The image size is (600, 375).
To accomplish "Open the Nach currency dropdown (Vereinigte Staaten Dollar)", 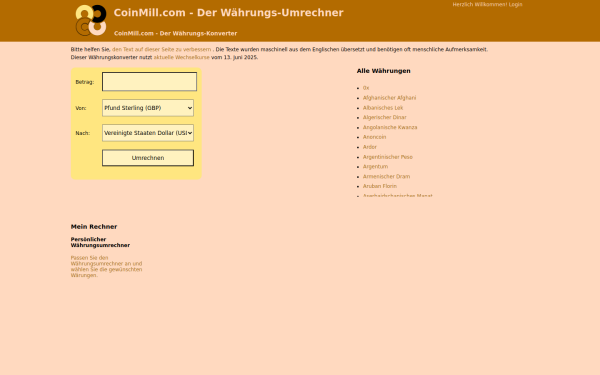I will point(148,133).
